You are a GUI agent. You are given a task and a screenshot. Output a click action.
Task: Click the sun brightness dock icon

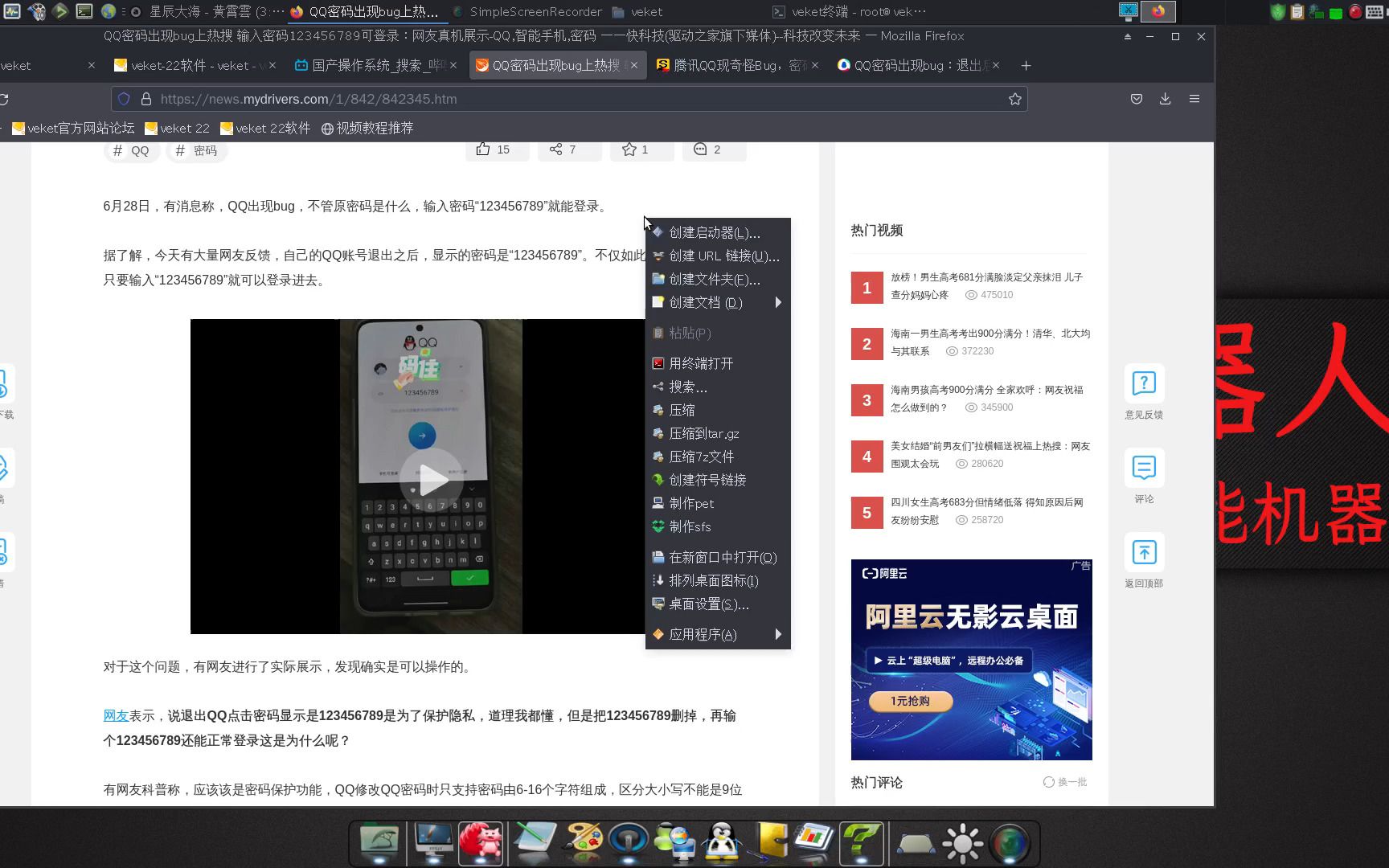pyautogui.click(x=962, y=844)
